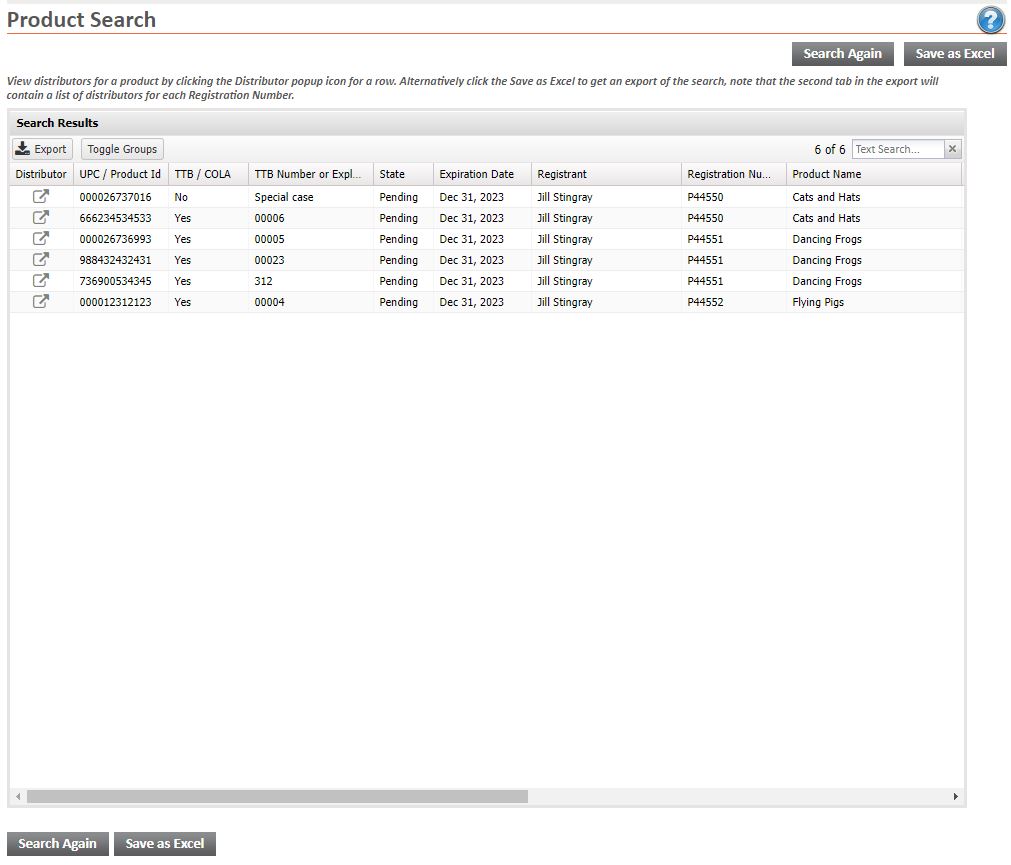Screen dimensions: 1011x865
Task: Clear the text search with X
Action: [952, 149]
